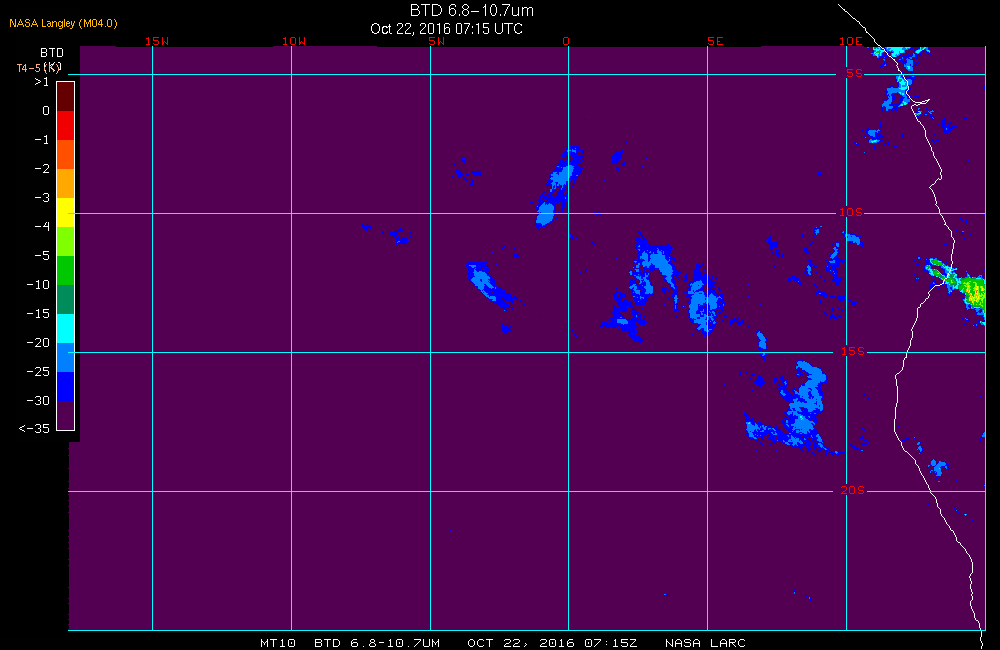
Task: Click the '<-35' legend value
Action: click(x=34, y=429)
